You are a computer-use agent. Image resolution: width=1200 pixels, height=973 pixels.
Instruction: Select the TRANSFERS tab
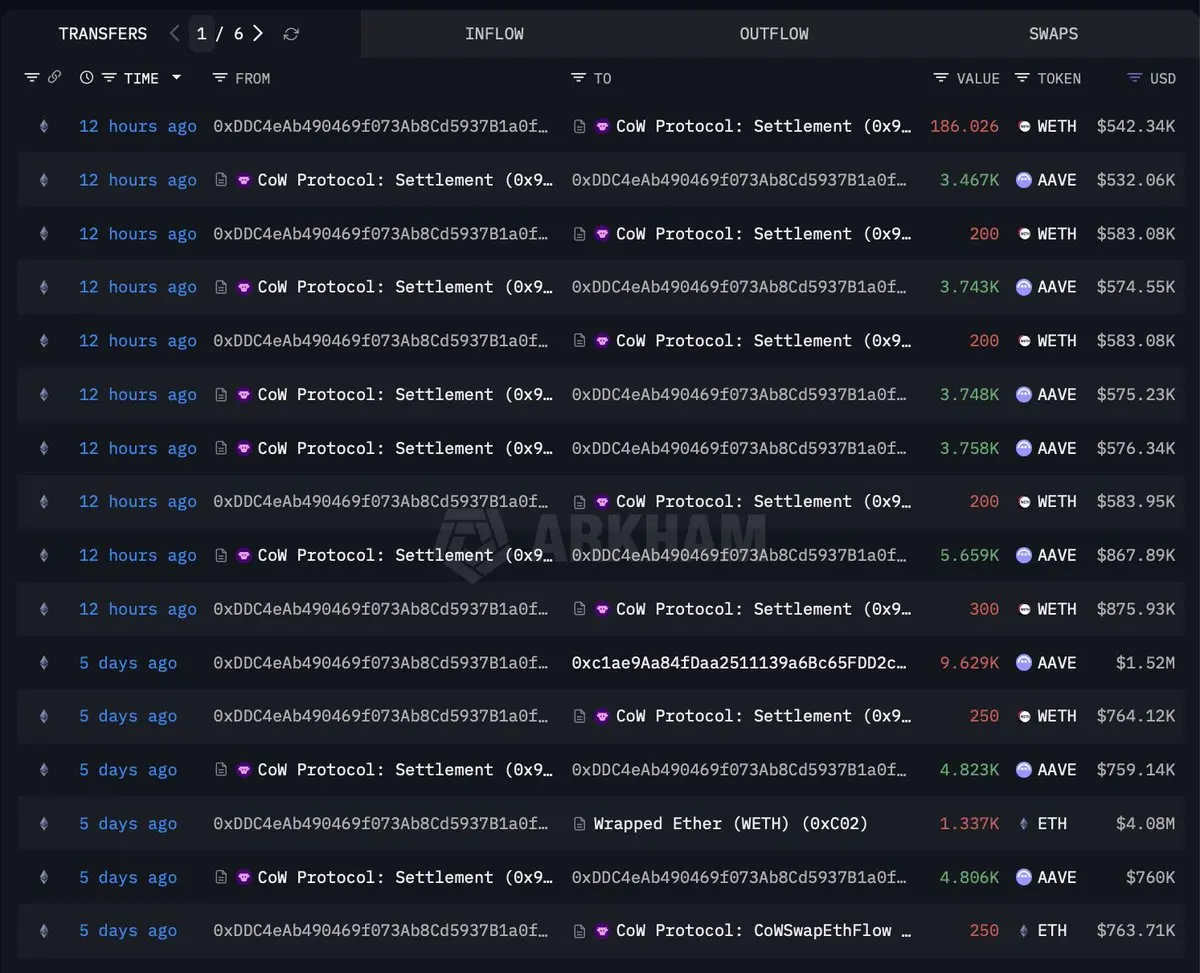[103, 34]
